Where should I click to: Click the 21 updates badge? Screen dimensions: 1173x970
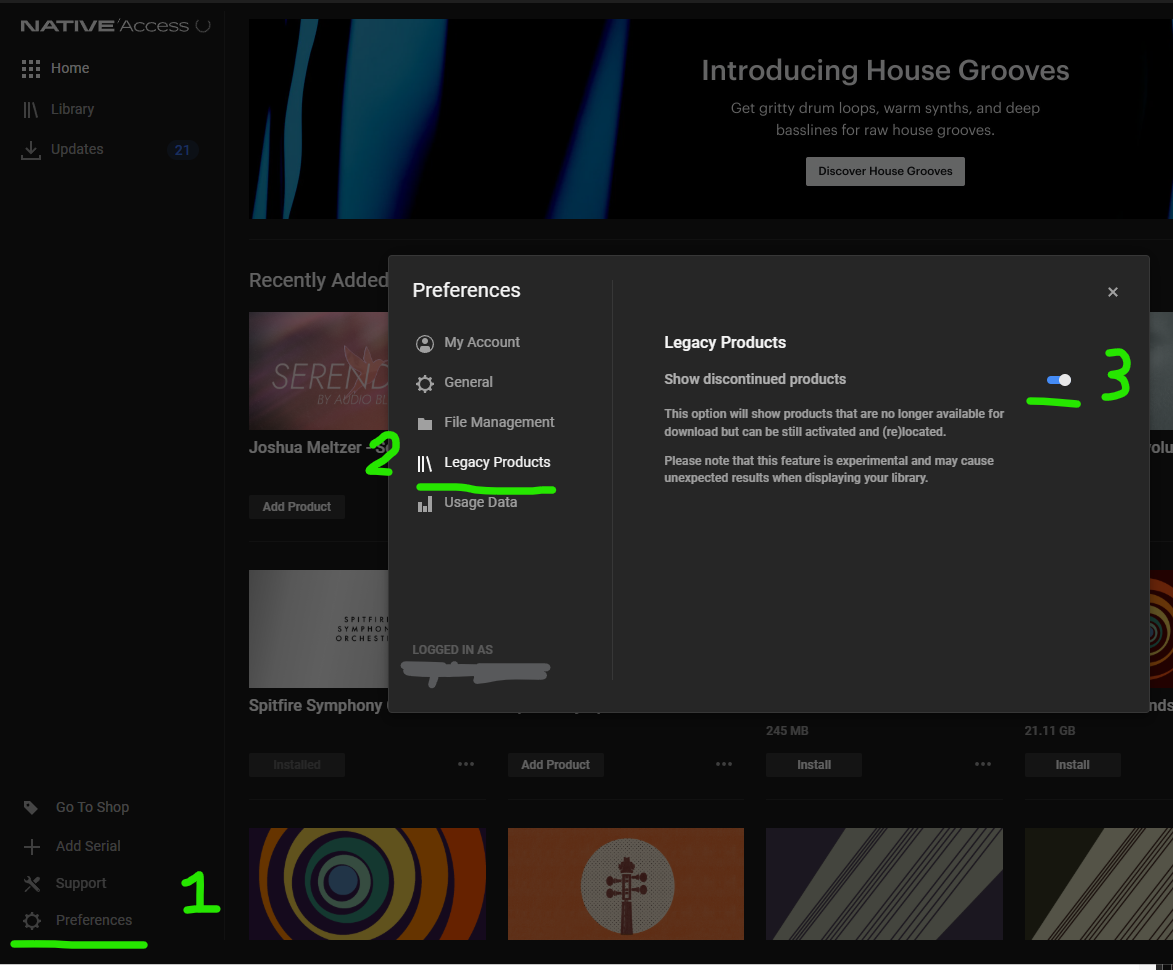pos(182,150)
